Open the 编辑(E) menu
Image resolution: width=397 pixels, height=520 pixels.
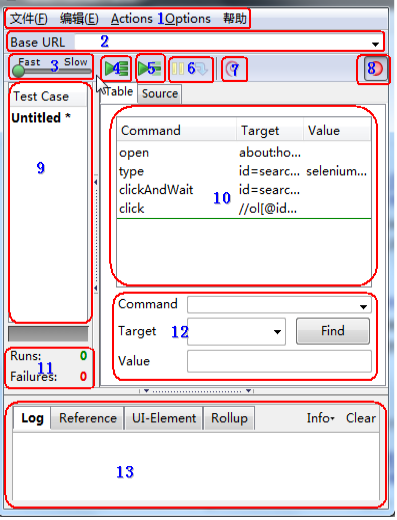79,19
